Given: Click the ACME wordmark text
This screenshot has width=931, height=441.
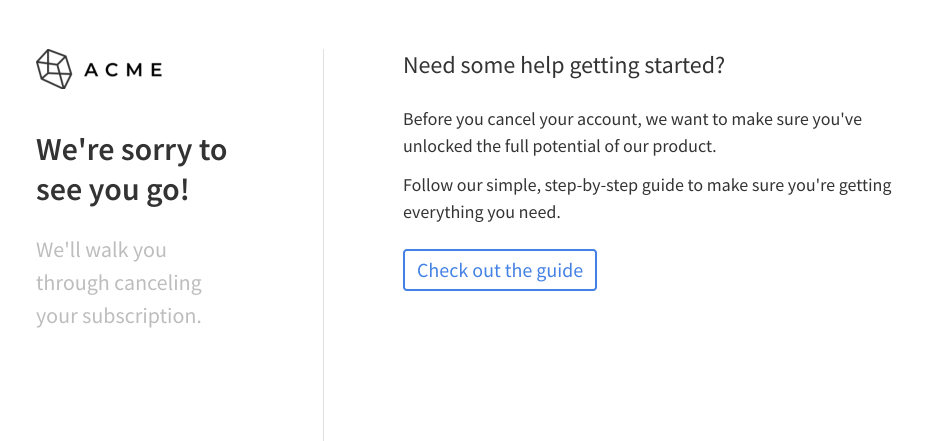Looking at the screenshot, I should (123, 70).
